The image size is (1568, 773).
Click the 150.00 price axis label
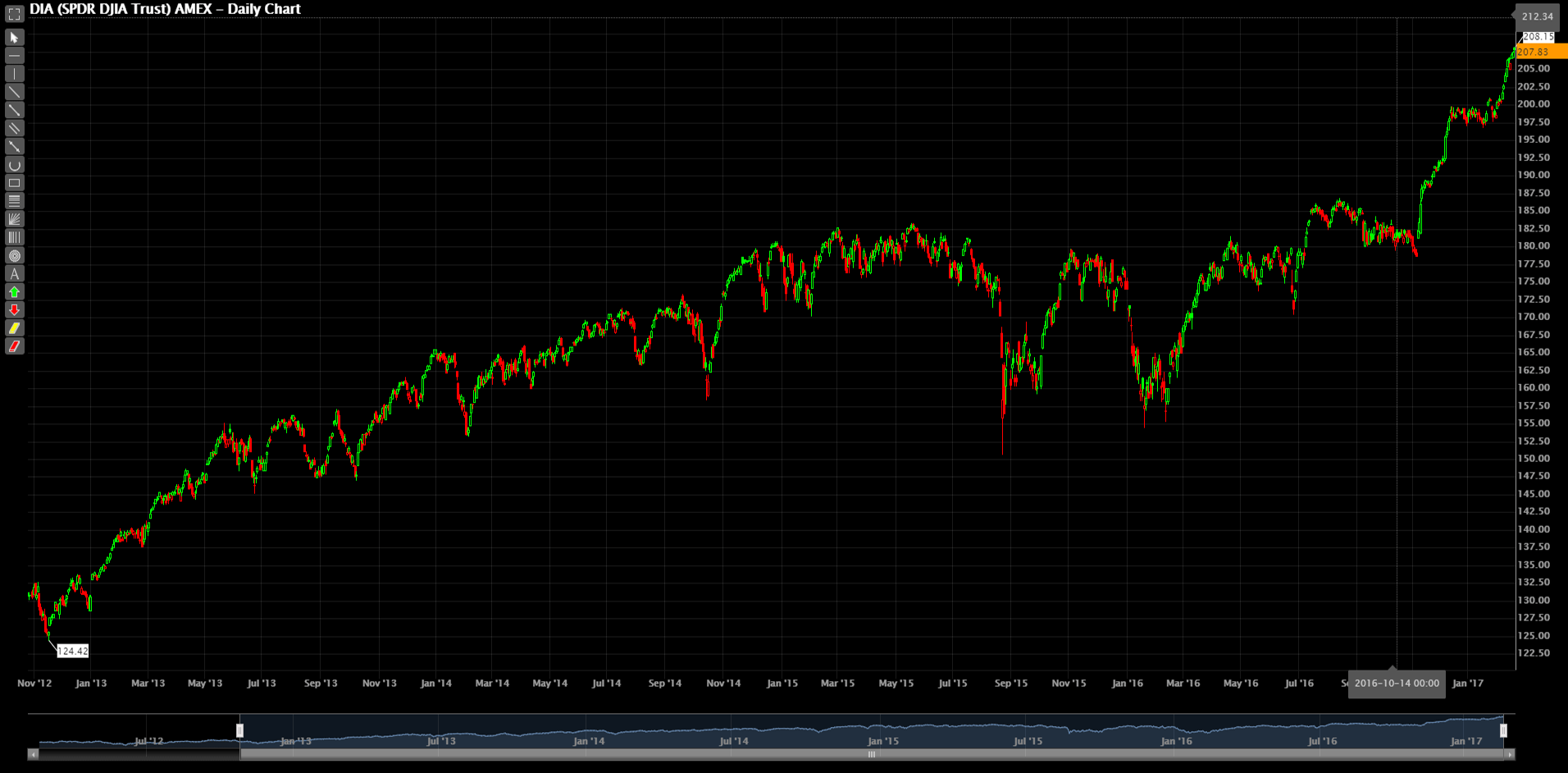point(1533,459)
